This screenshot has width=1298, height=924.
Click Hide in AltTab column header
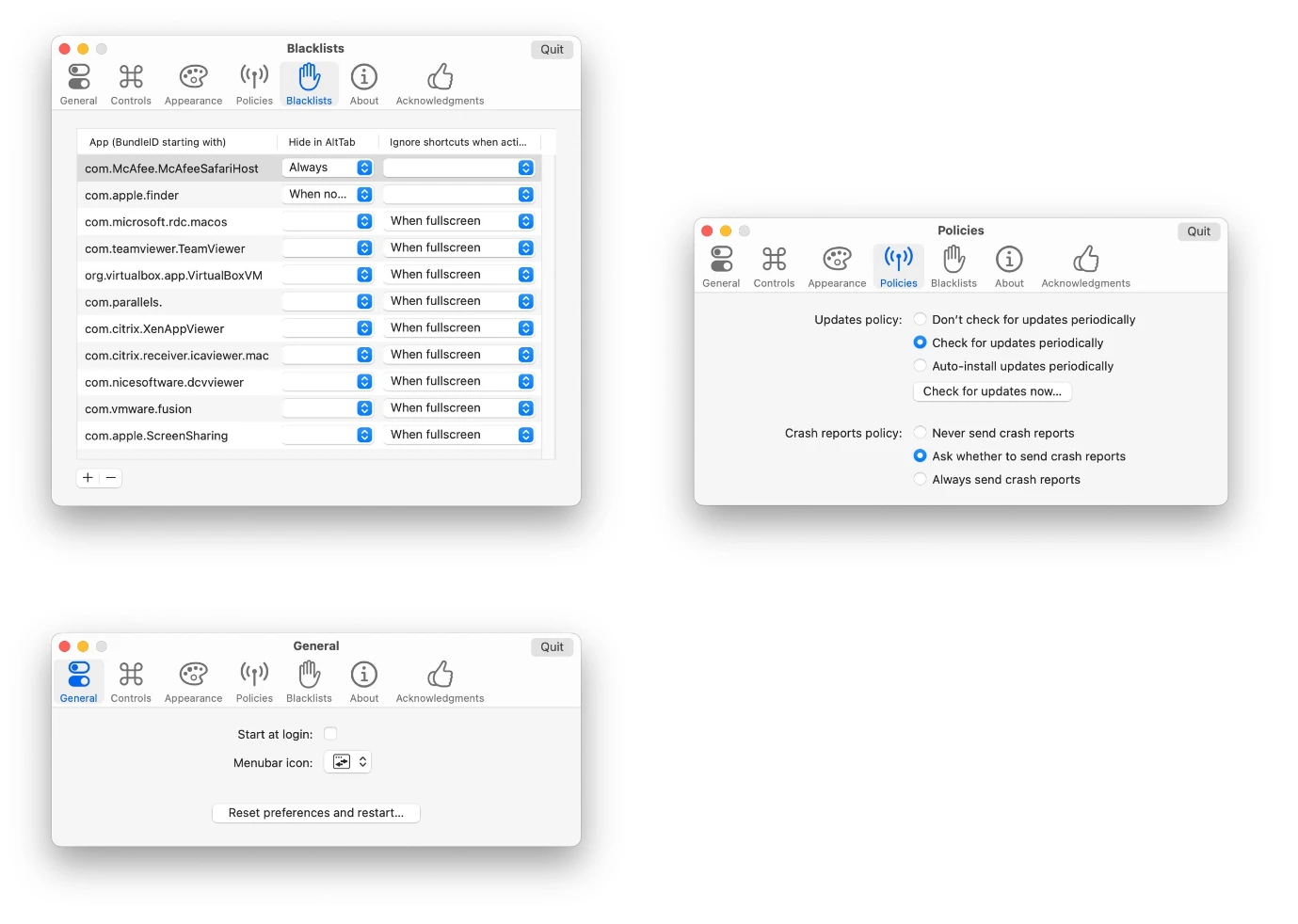328,142
